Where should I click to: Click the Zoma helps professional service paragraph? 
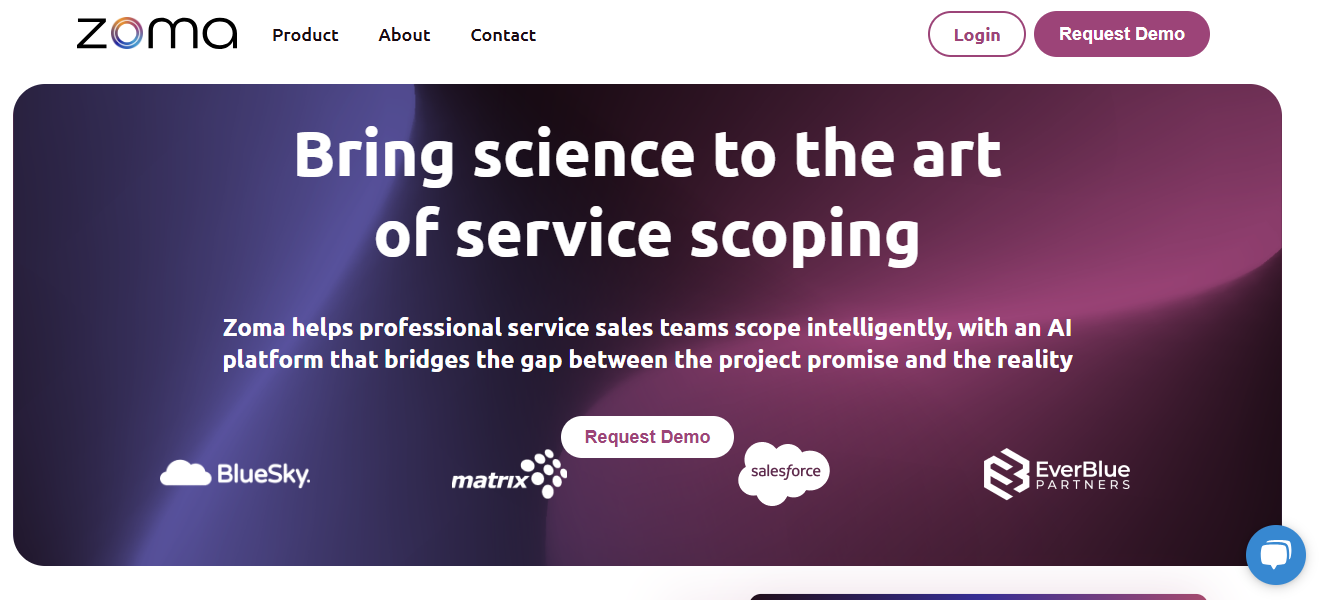[647, 343]
